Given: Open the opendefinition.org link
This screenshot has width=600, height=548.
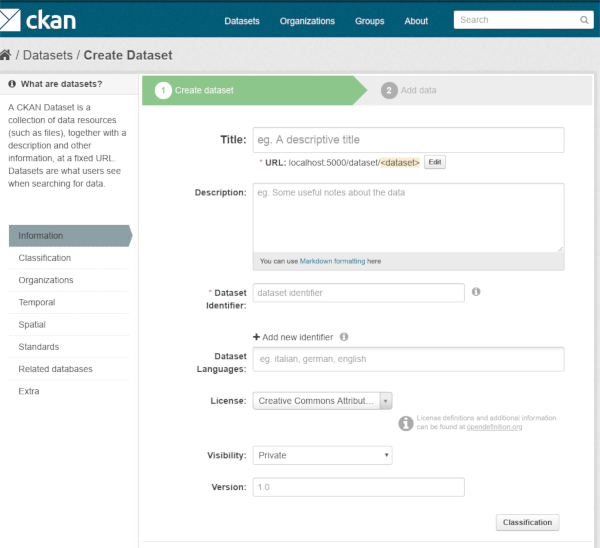Looking at the screenshot, I should point(494,427).
